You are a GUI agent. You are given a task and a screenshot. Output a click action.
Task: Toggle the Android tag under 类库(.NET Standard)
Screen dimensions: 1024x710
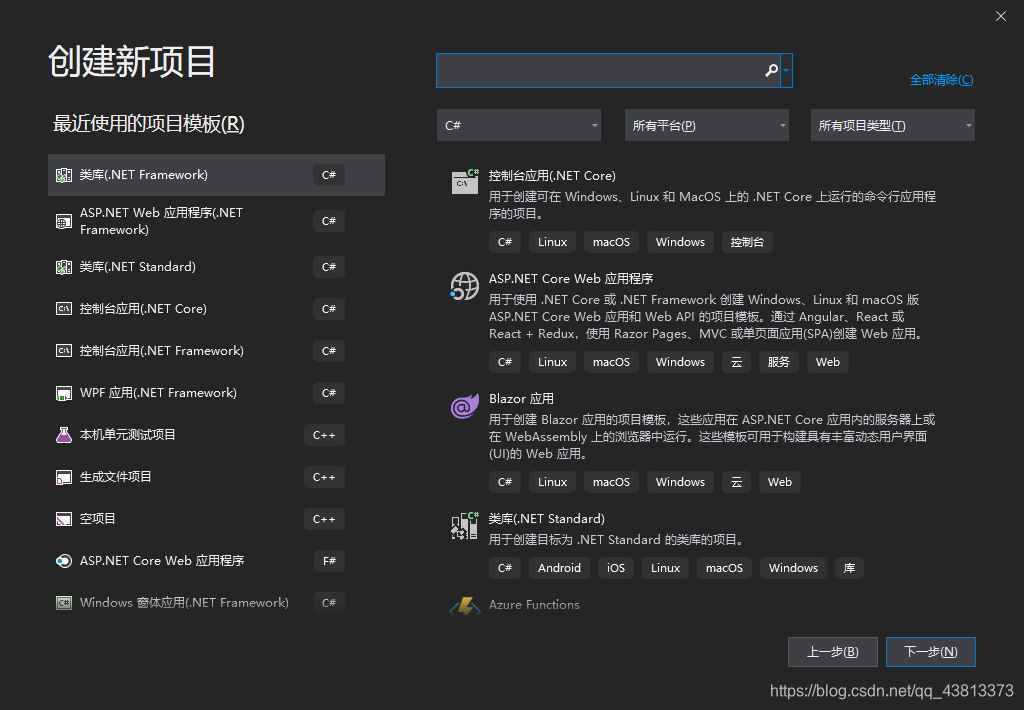pyautogui.click(x=559, y=567)
